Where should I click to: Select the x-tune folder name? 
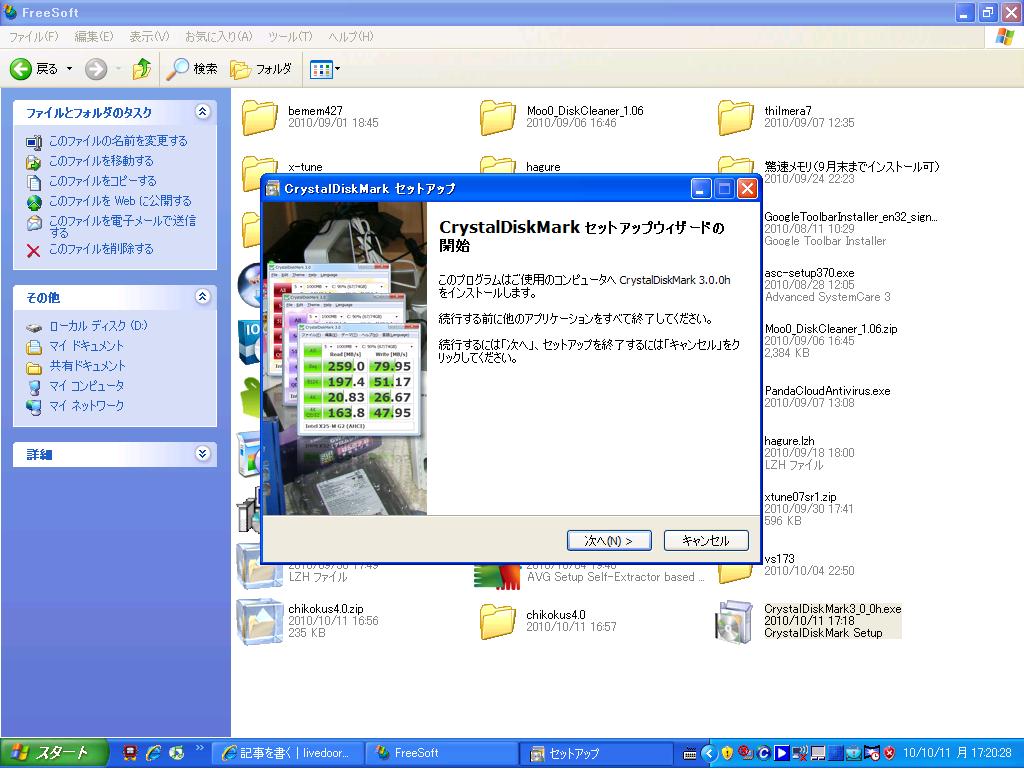[x=305, y=167]
